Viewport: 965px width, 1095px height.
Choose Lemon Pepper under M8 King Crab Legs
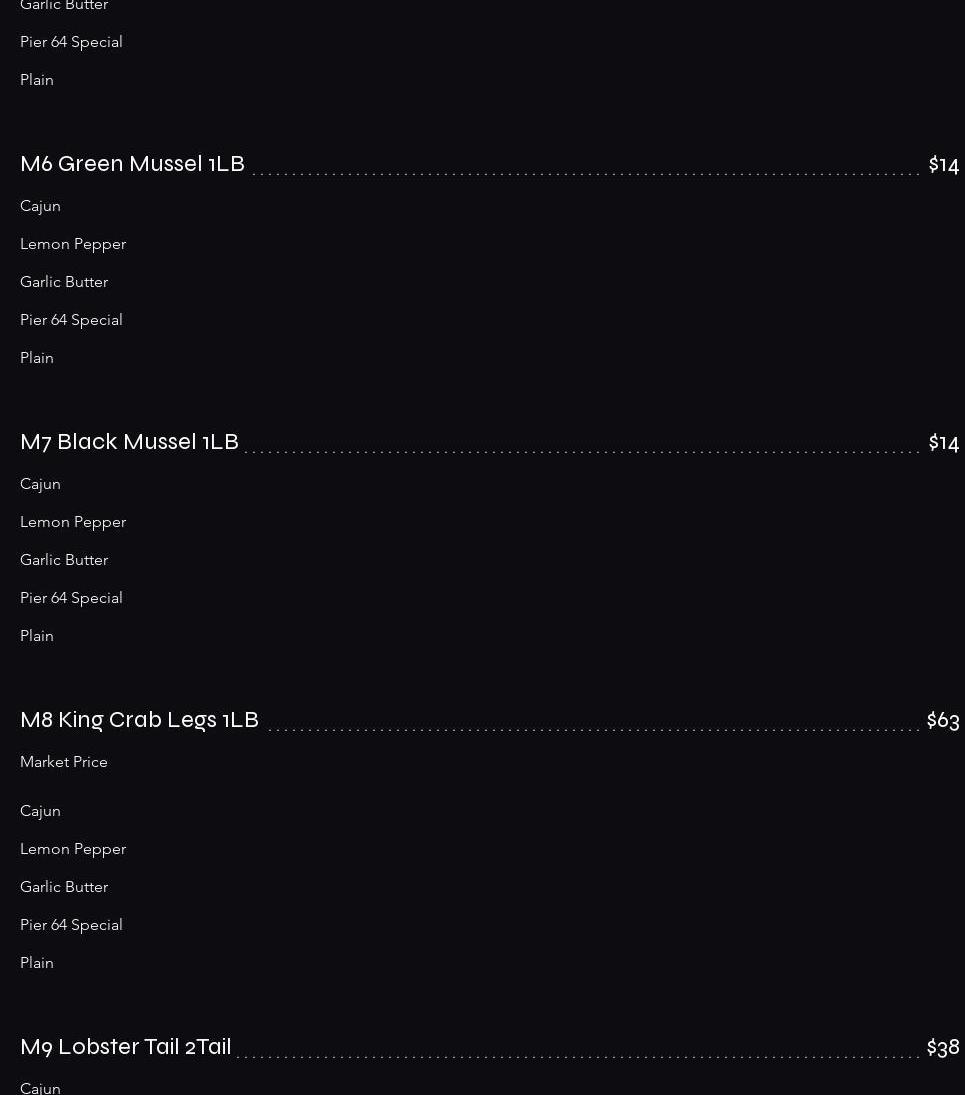[x=73, y=849]
